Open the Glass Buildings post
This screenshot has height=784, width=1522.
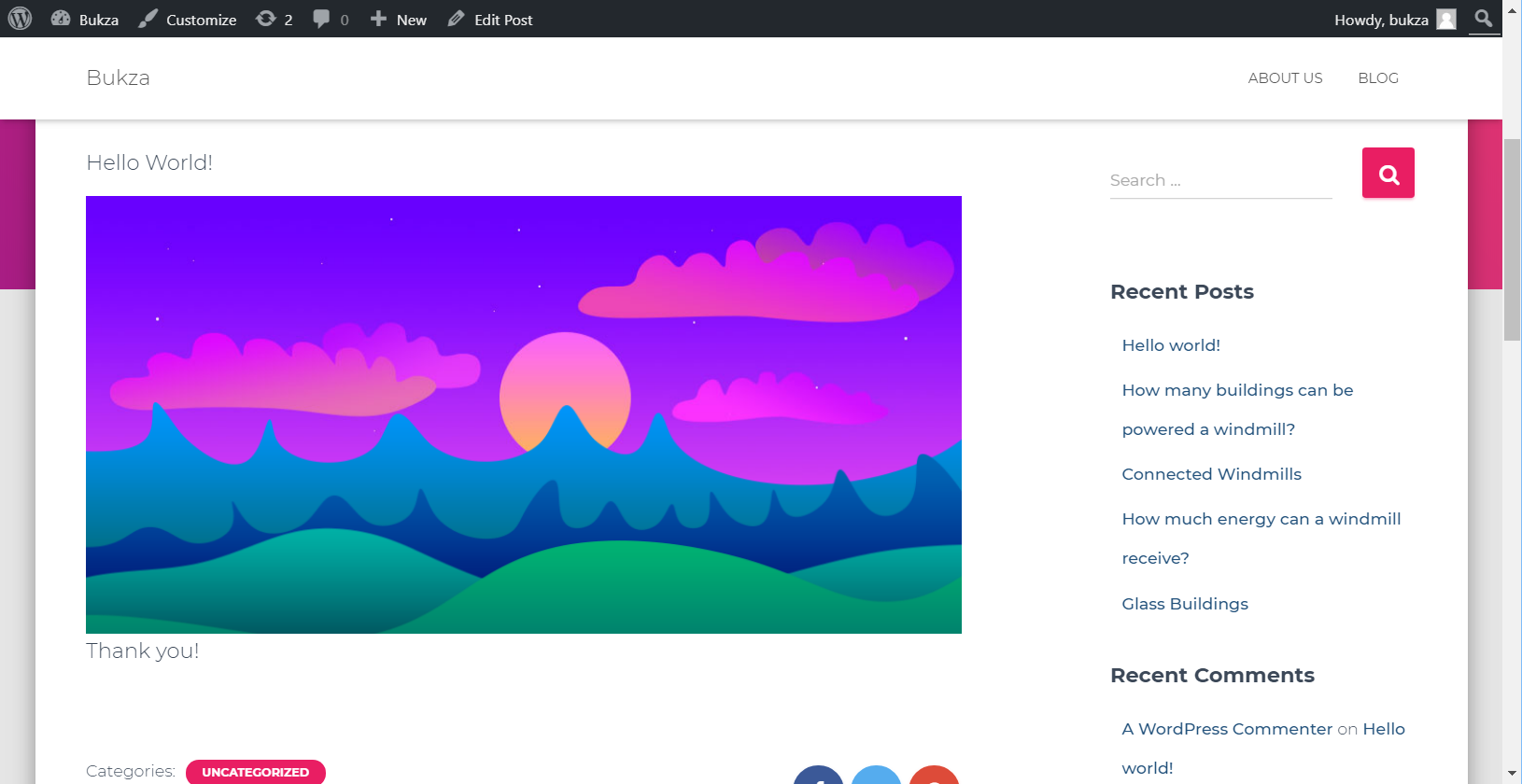(x=1185, y=604)
